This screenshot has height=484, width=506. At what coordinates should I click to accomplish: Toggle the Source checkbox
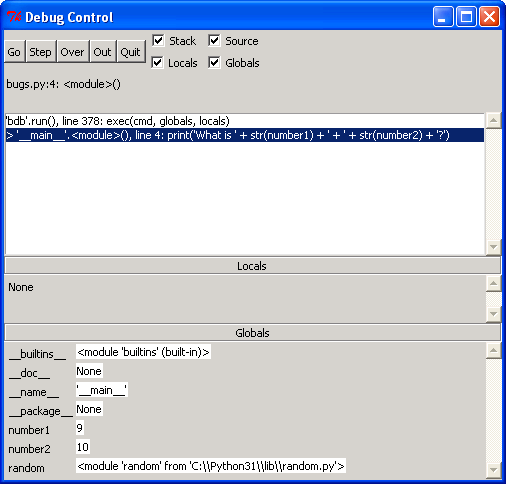click(214, 41)
